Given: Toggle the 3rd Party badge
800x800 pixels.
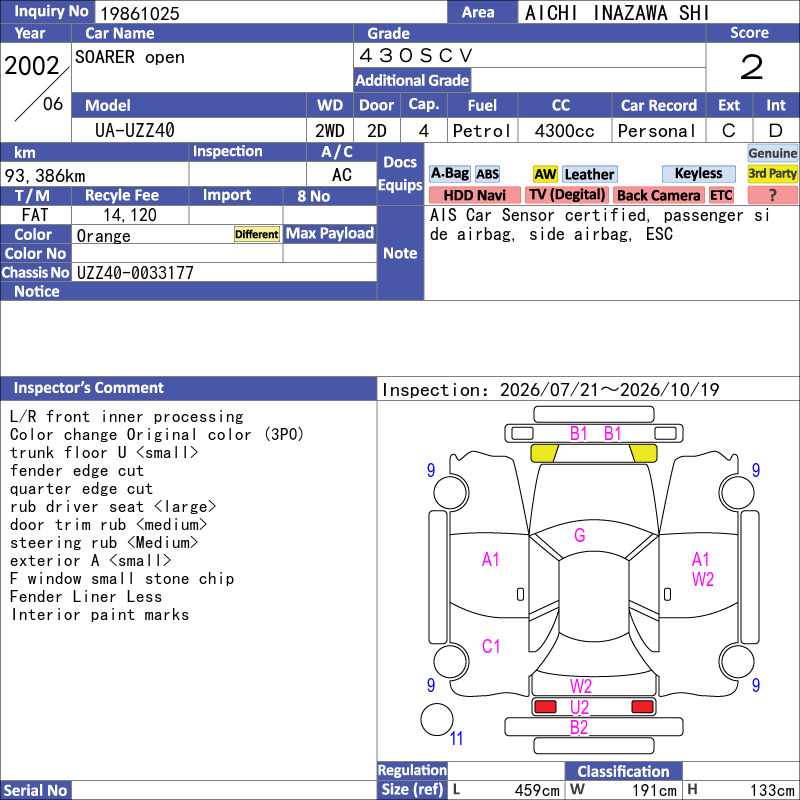Looking at the screenshot, I should tap(772, 174).
